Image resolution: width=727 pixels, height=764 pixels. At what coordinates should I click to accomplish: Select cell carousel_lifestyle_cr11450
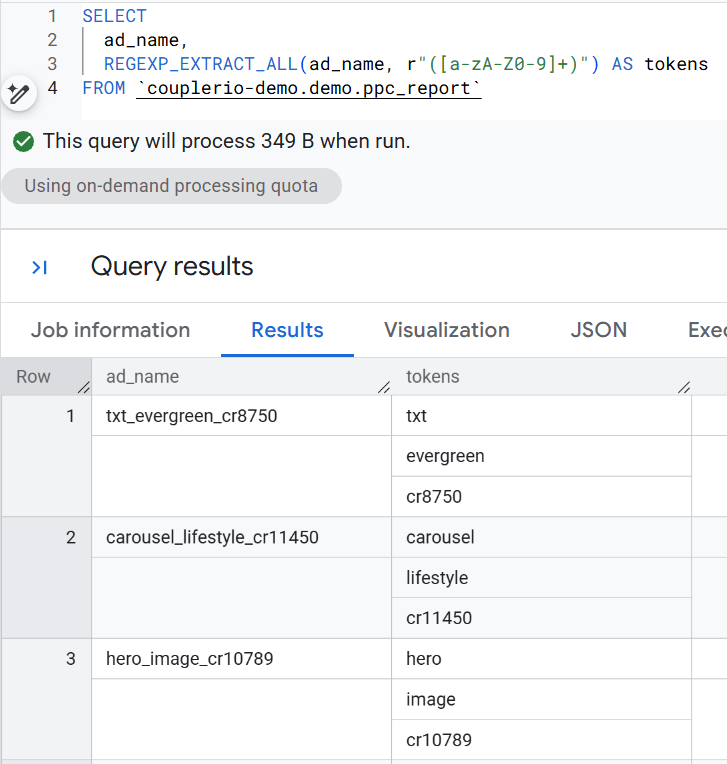click(242, 537)
